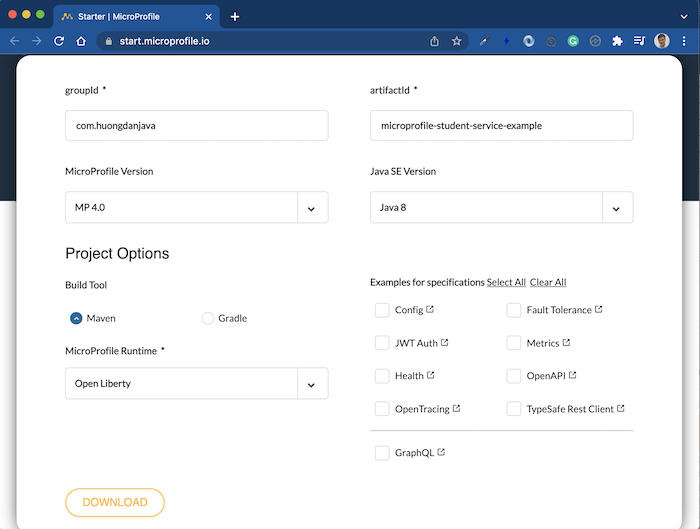This screenshot has height=529, width=700.
Task: Open the Extensions puzzle piece menu
Action: click(617, 41)
